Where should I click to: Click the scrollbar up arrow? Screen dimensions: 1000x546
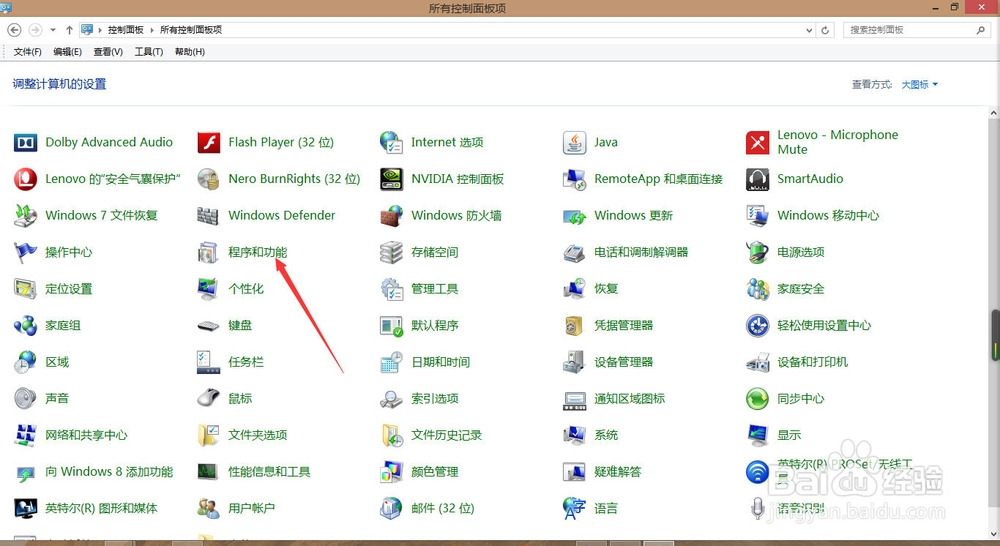click(994, 113)
